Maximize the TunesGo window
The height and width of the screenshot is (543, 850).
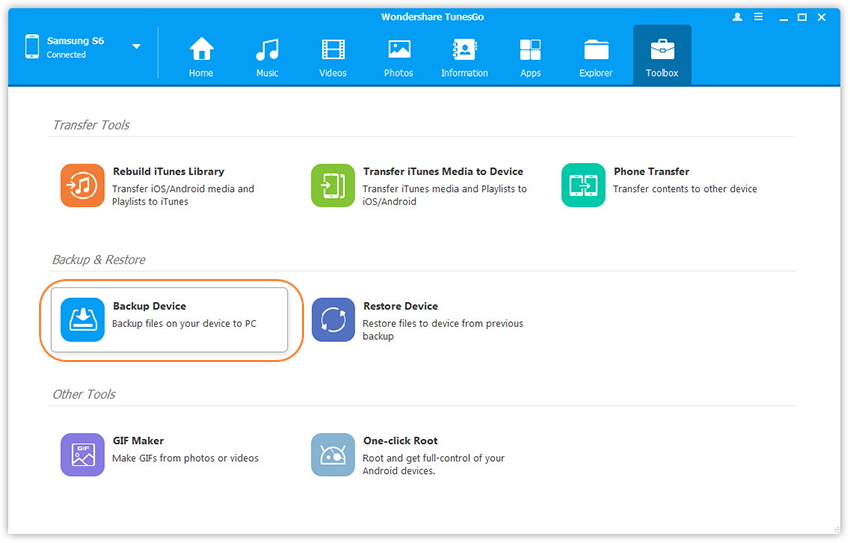802,17
